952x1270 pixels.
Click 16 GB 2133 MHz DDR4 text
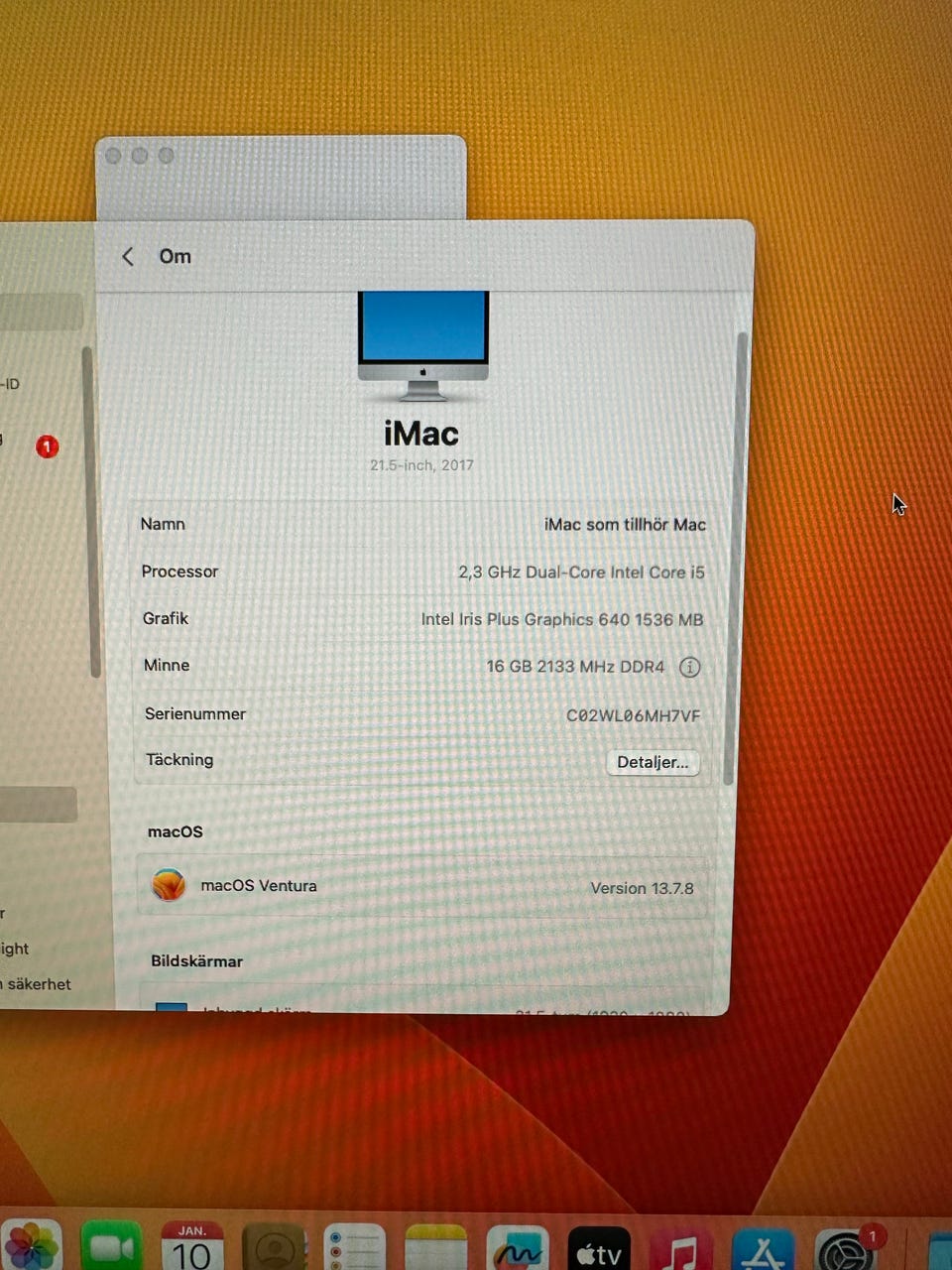pyautogui.click(x=575, y=667)
